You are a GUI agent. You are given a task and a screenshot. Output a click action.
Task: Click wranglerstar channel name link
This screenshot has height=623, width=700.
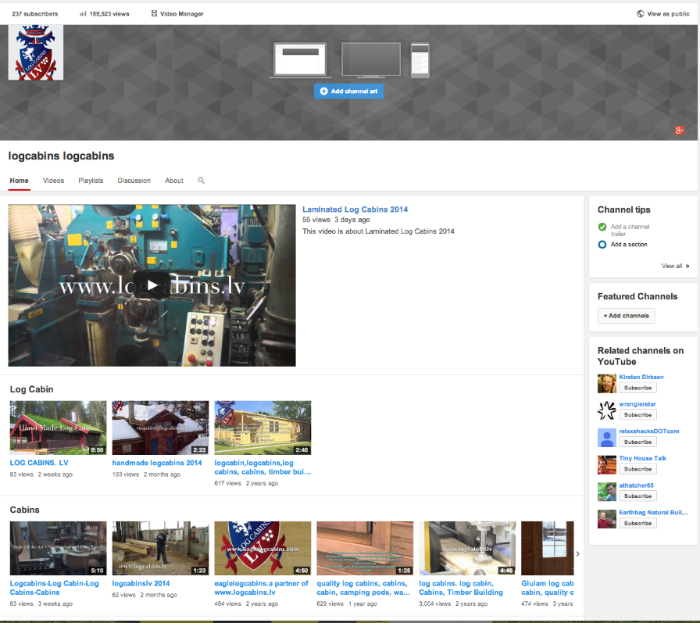coord(637,404)
